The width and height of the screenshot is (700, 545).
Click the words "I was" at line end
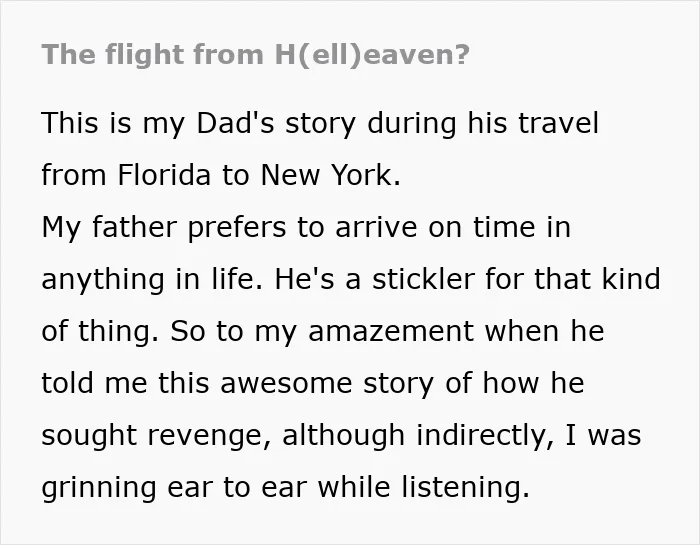click(603, 435)
